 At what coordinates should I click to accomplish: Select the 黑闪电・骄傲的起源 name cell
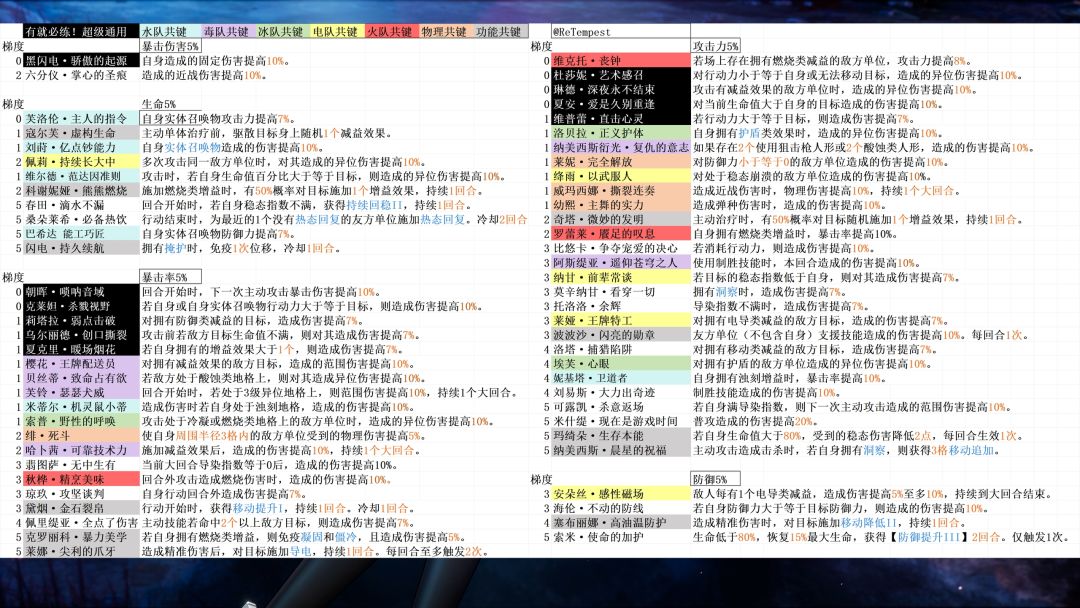click(81, 61)
